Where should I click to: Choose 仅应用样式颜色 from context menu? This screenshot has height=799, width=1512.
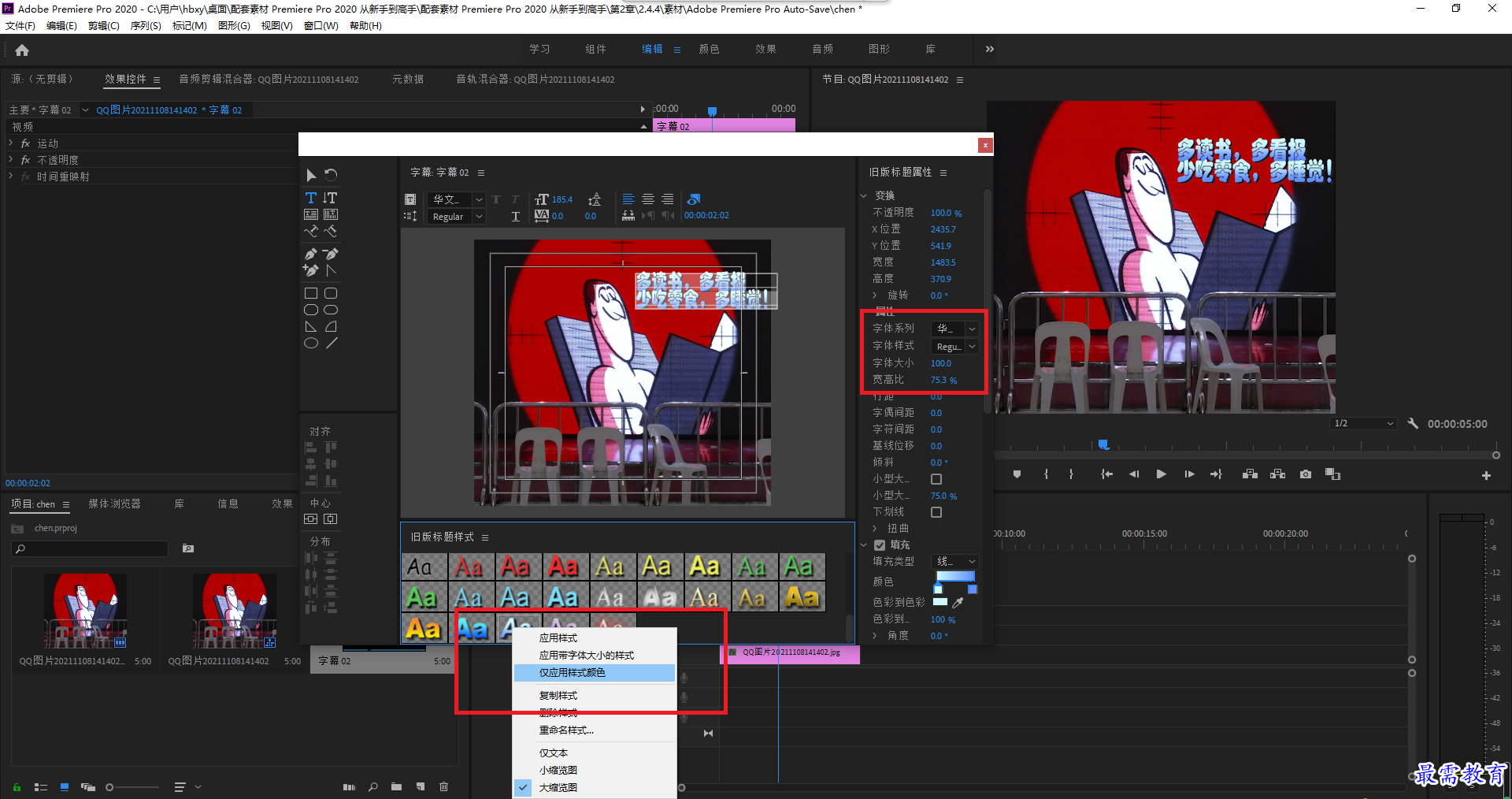[x=595, y=673]
